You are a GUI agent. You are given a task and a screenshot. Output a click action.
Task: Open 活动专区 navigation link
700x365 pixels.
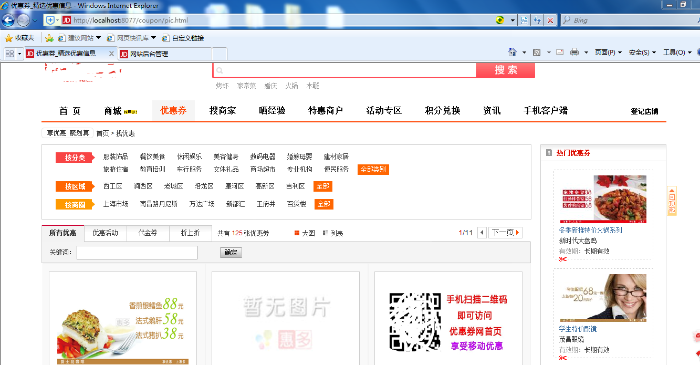pyautogui.click(x=384, y=111)
